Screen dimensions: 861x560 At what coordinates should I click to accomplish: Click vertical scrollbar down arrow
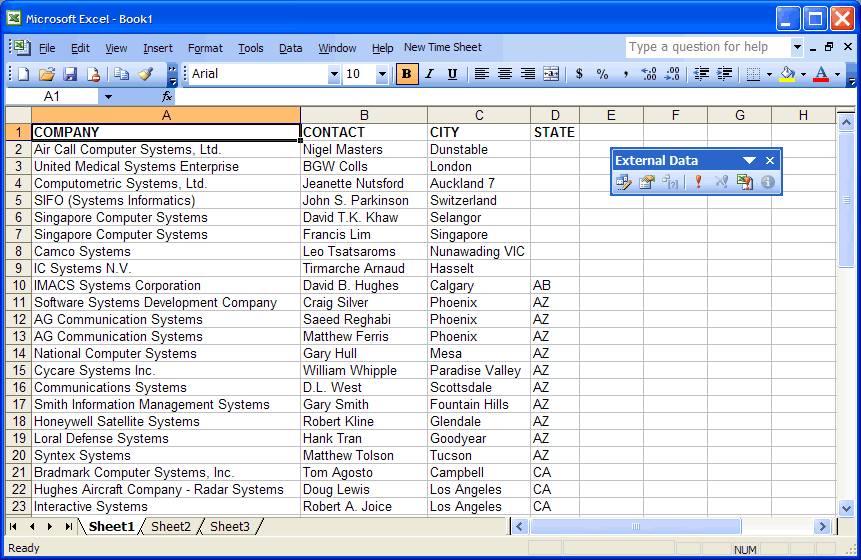[x=846, y=508]
